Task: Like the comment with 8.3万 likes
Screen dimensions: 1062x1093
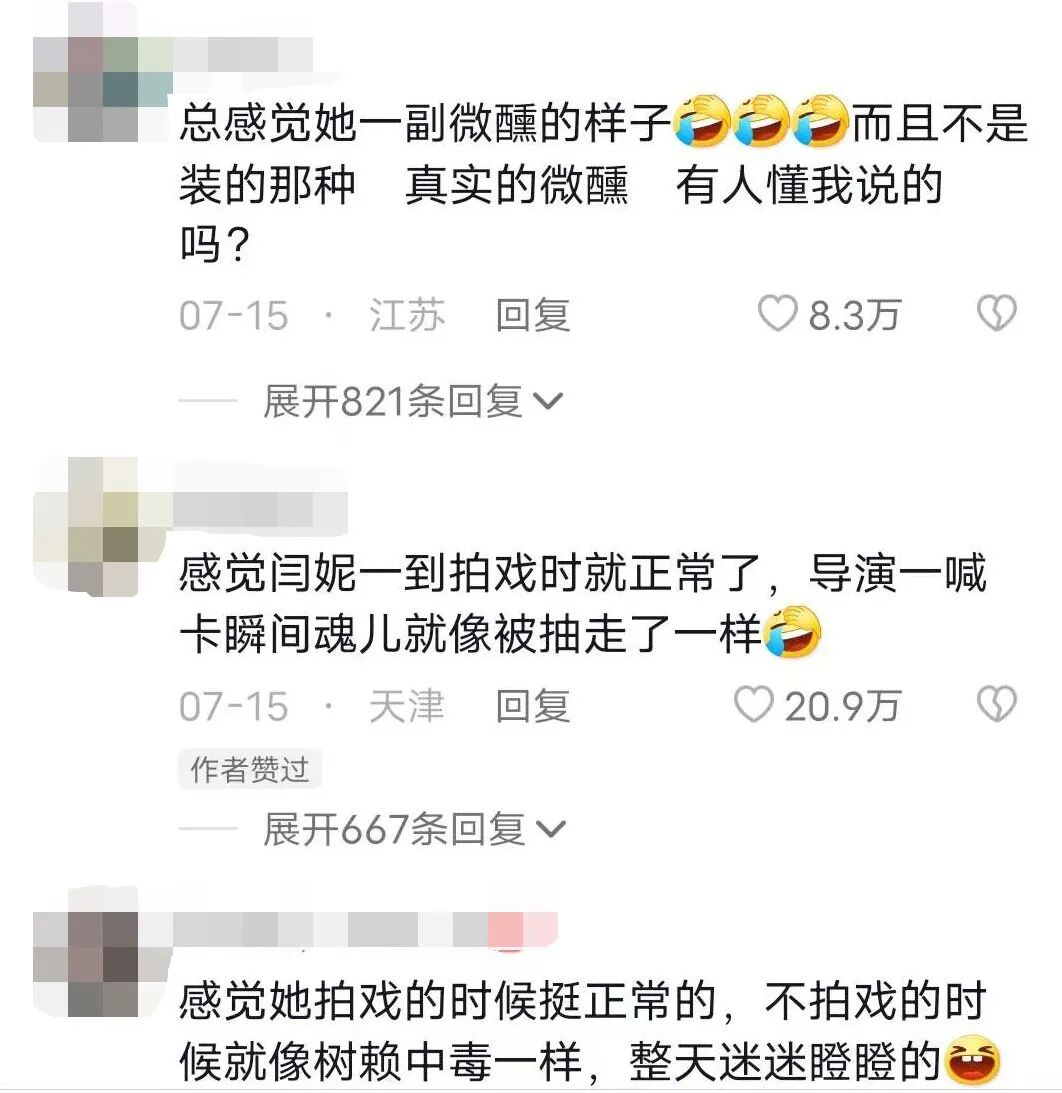Action: 777,314
